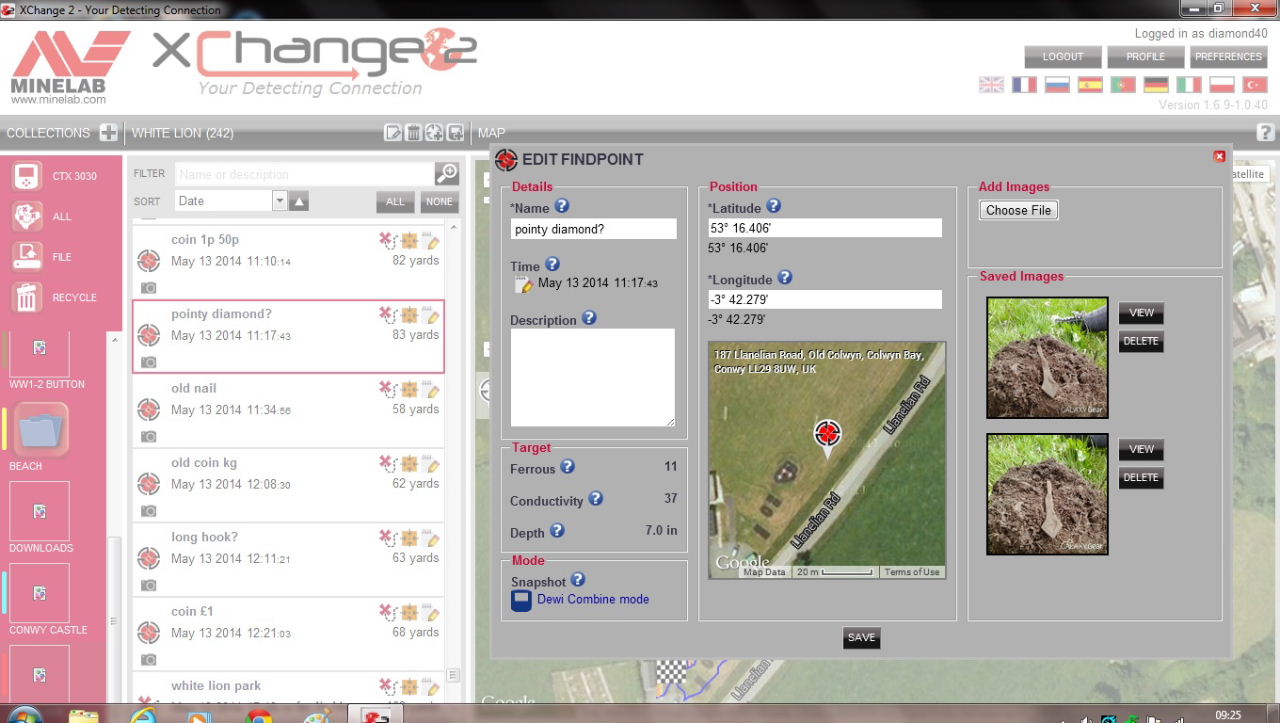Click the filter search magnifier icon

pos(447,173)
